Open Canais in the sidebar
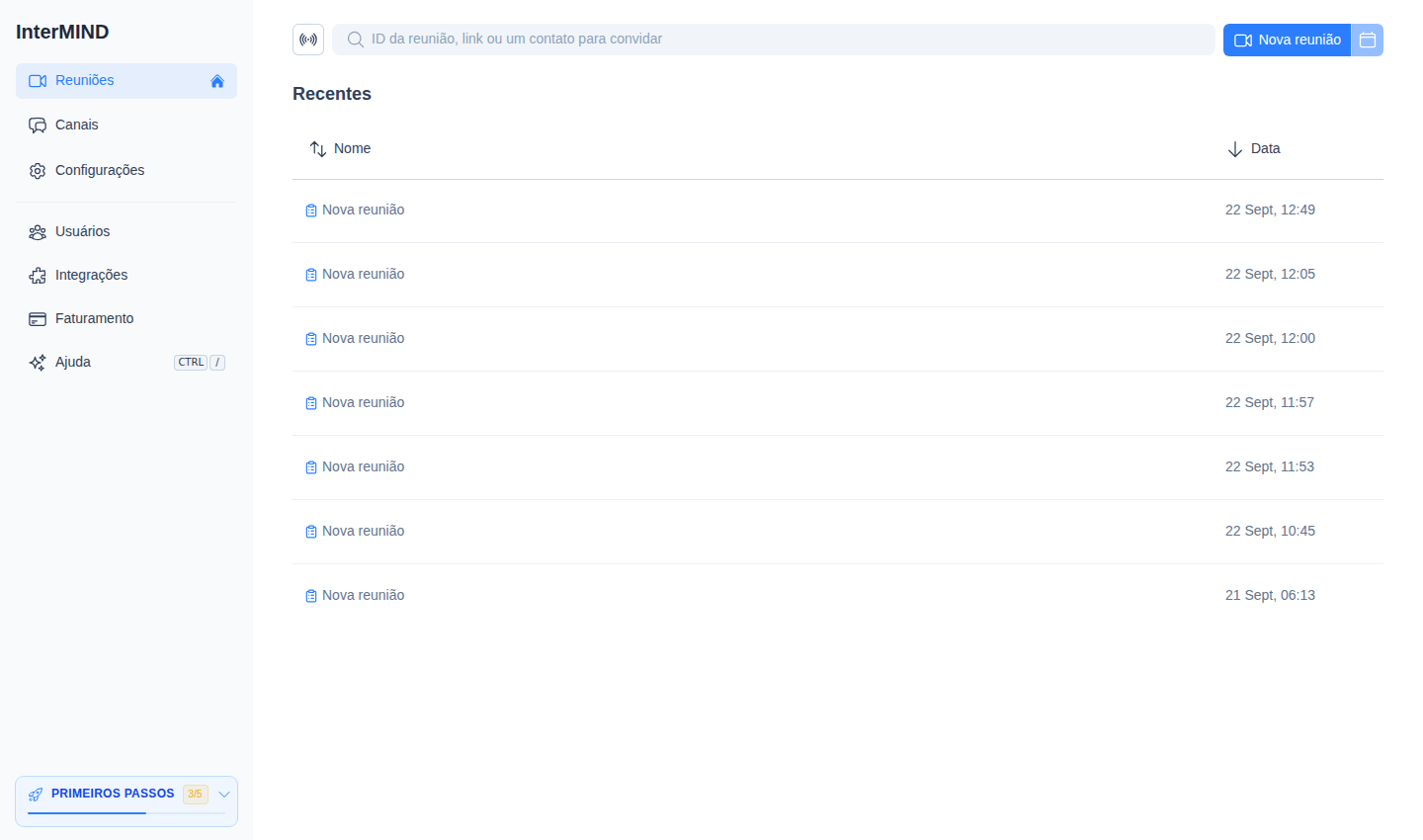The height and width of the screenshot is (840, 1423). tap(126, 126)
